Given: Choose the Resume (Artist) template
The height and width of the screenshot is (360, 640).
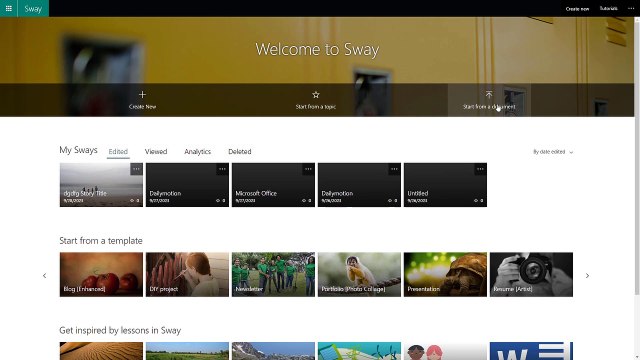Looking at the screenshot, I should click(x=531, y=274).
